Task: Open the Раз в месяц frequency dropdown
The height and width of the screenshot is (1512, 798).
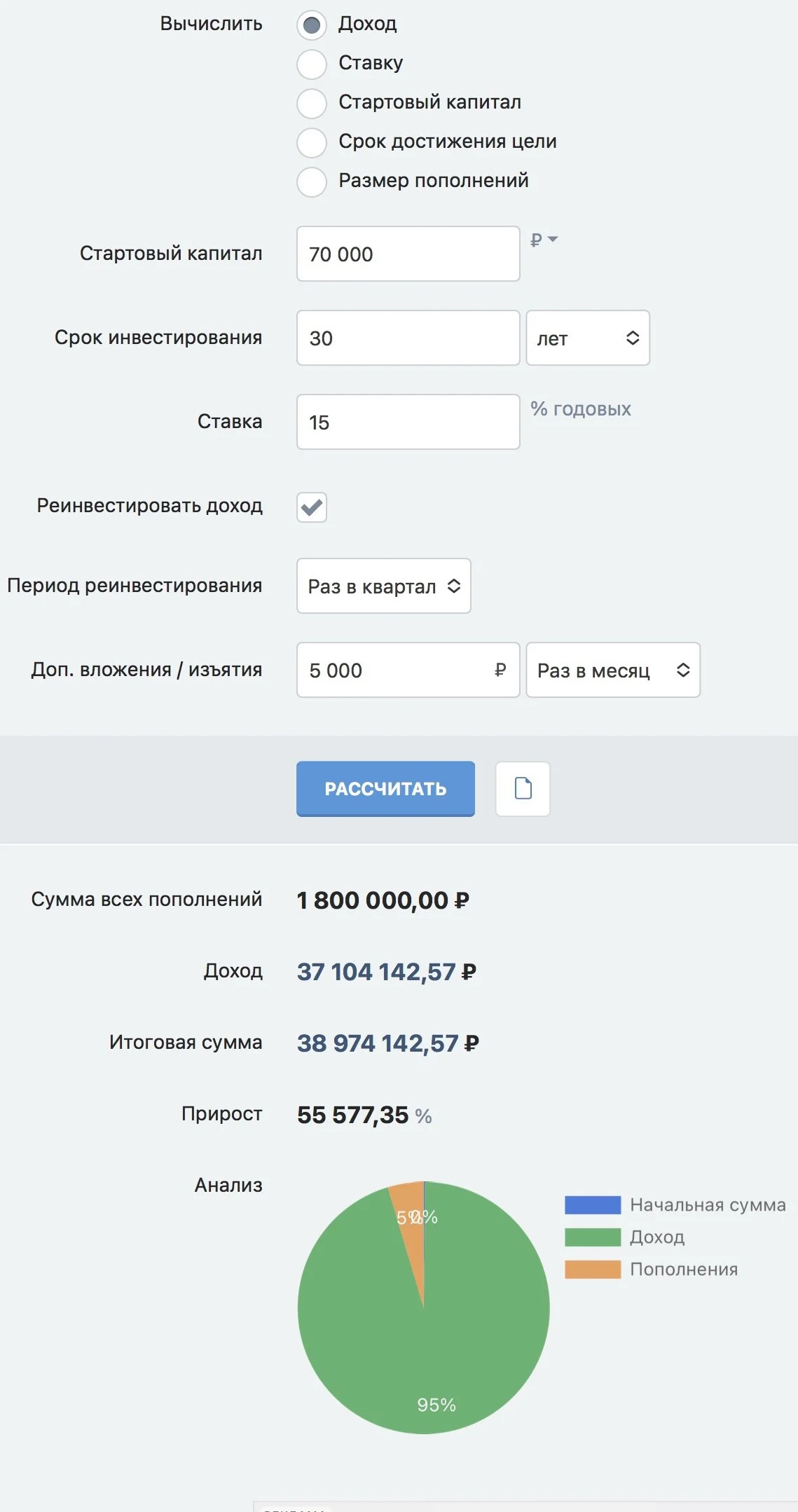Action: (613, 670)
